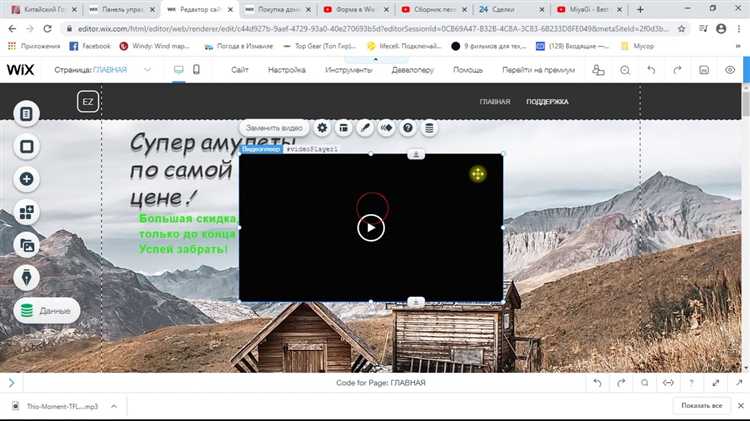Open the Media manager icon in sidebar
750x421 pixels.
point(26,245)
